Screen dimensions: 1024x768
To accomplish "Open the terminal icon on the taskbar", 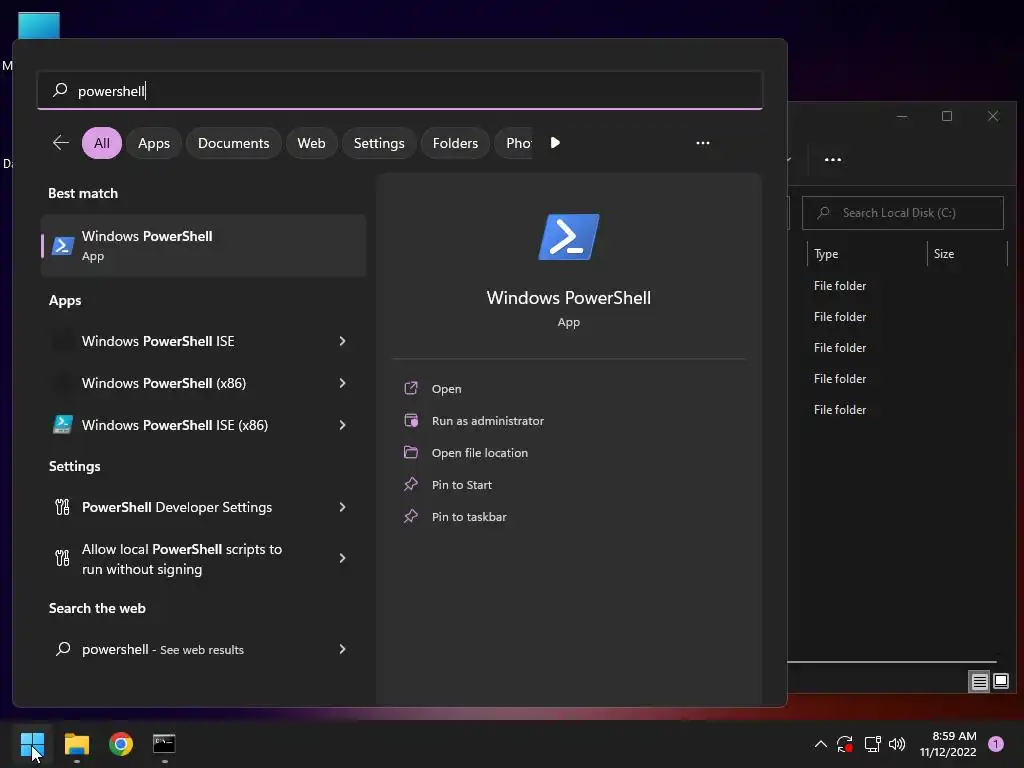I will pos(164,743).
